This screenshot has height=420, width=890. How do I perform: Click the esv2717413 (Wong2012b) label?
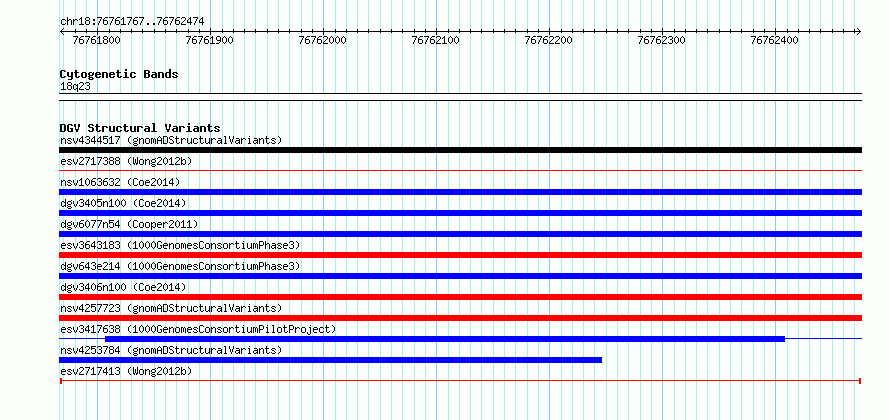[x=126, y=371]
